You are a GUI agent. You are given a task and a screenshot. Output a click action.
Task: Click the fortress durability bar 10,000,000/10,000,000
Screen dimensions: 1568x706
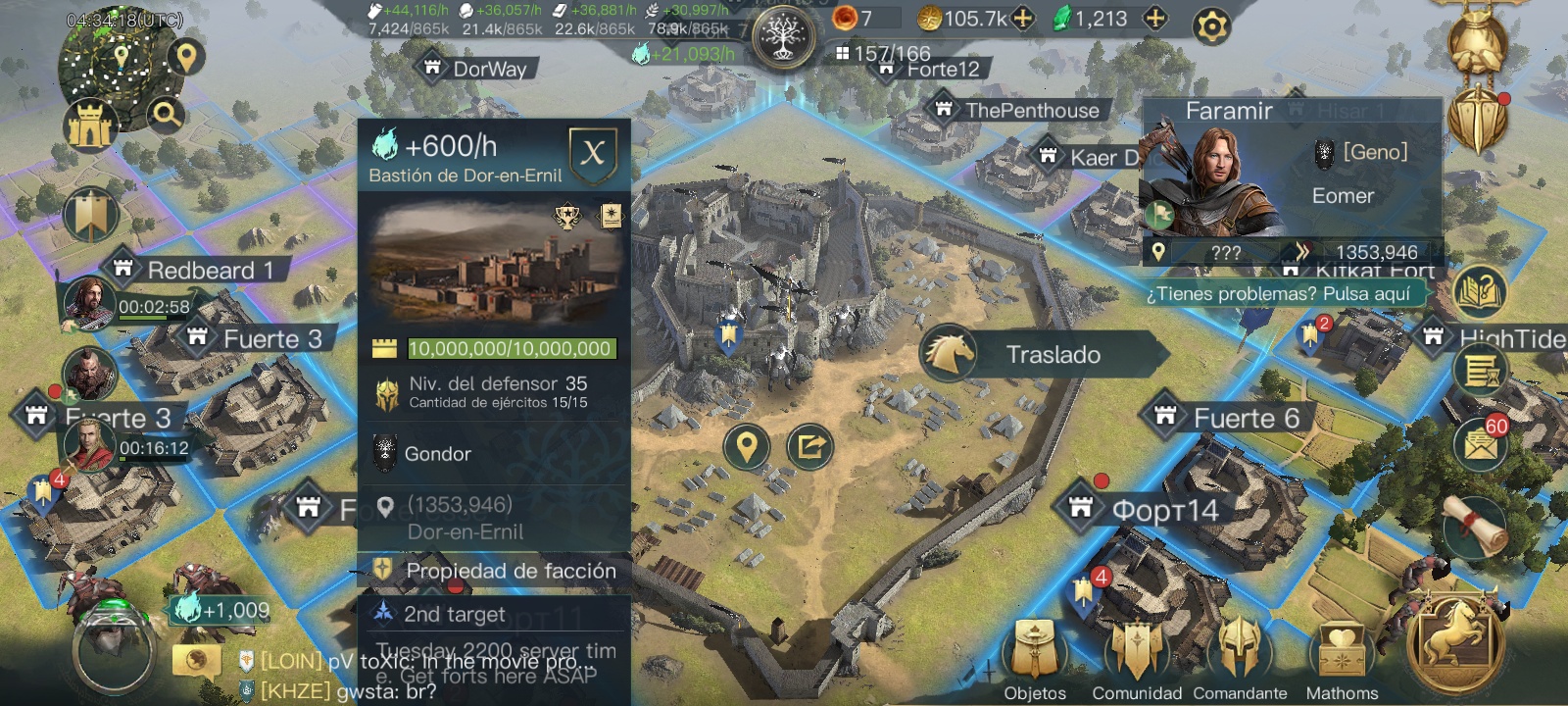[510, 348]
